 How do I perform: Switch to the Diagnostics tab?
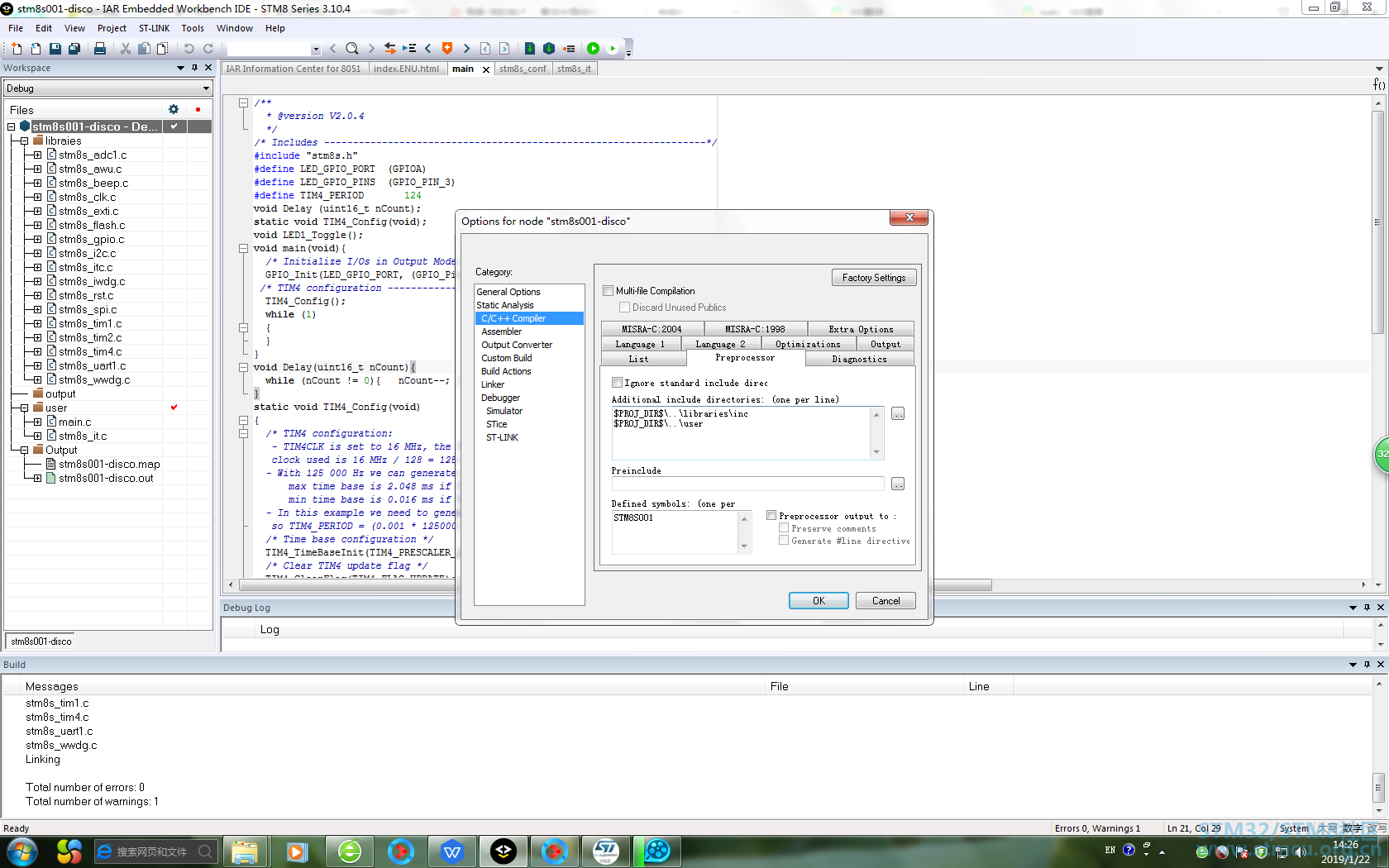point(859,359)
